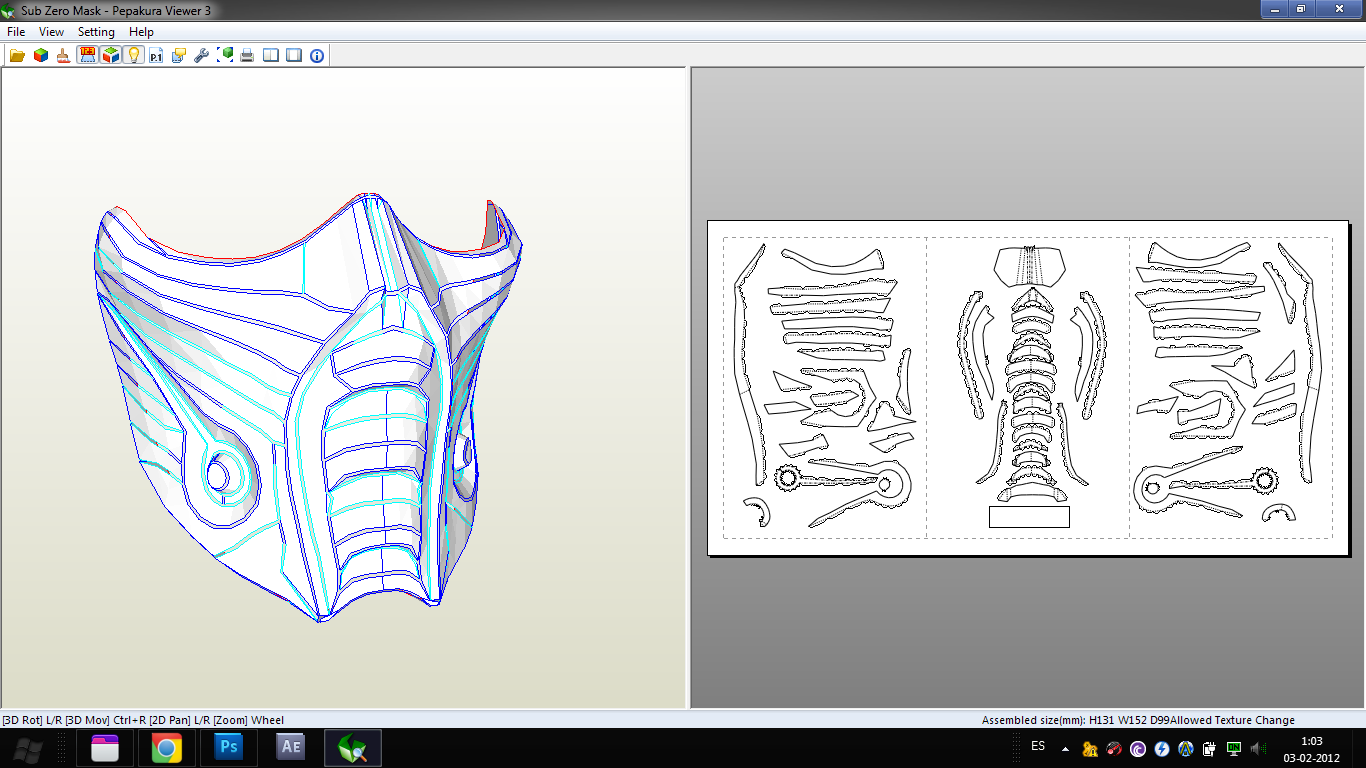
Task: Click the power plug battery tray icon
Action: pyautogui.click(x=1209, y=748)
